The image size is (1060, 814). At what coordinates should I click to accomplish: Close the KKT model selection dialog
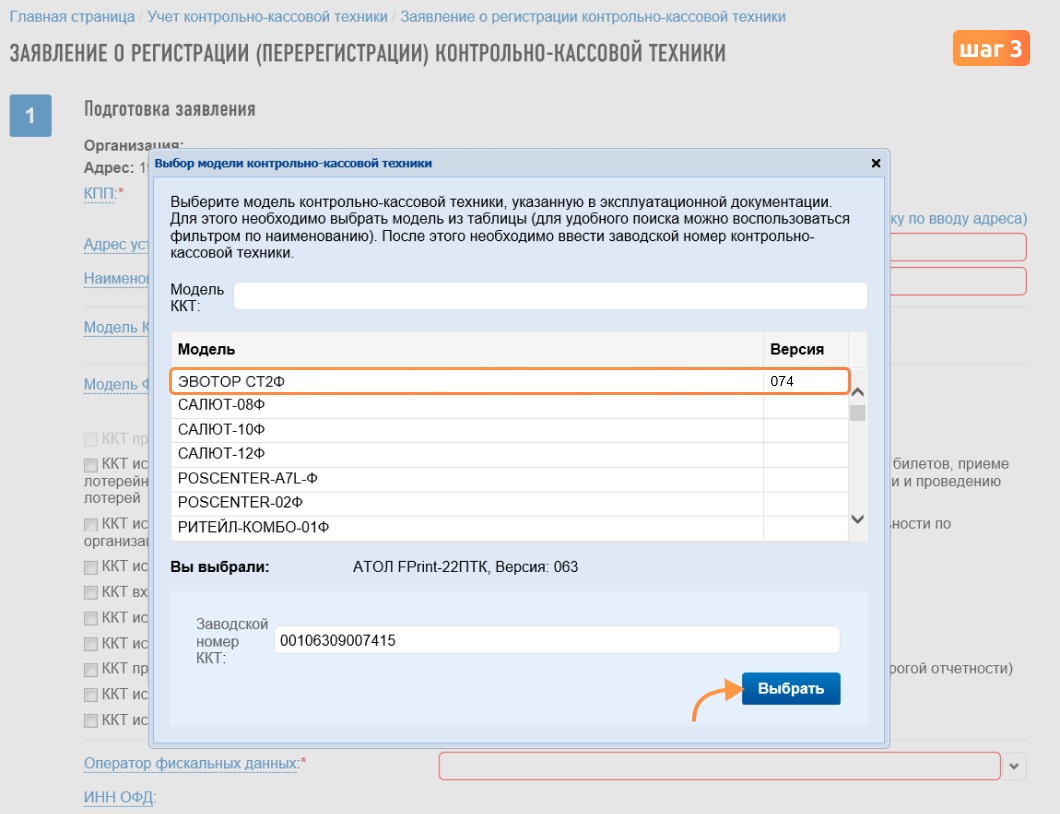[x=875, y=163]
